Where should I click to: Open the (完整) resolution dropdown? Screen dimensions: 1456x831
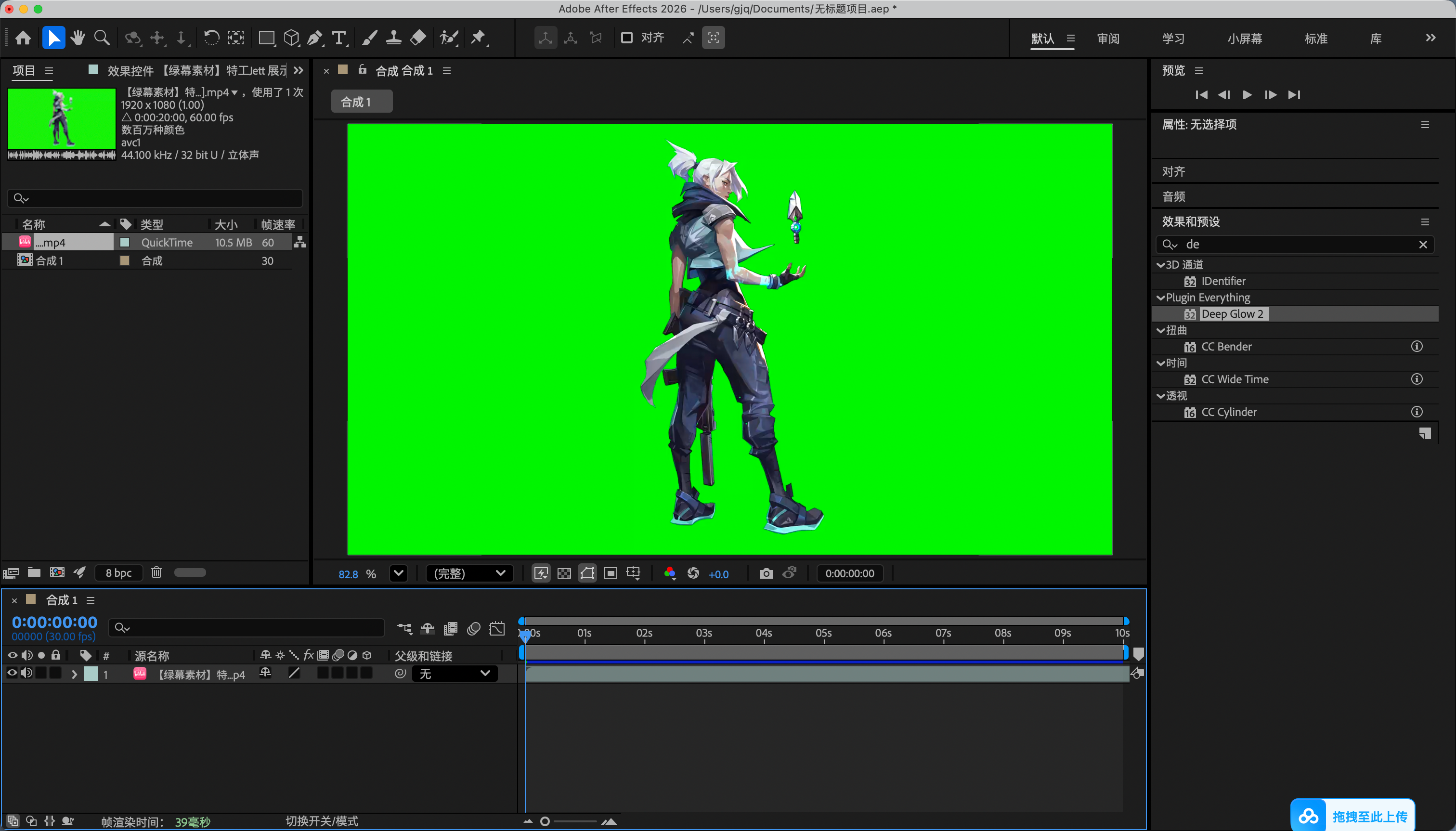coord(469,573)
